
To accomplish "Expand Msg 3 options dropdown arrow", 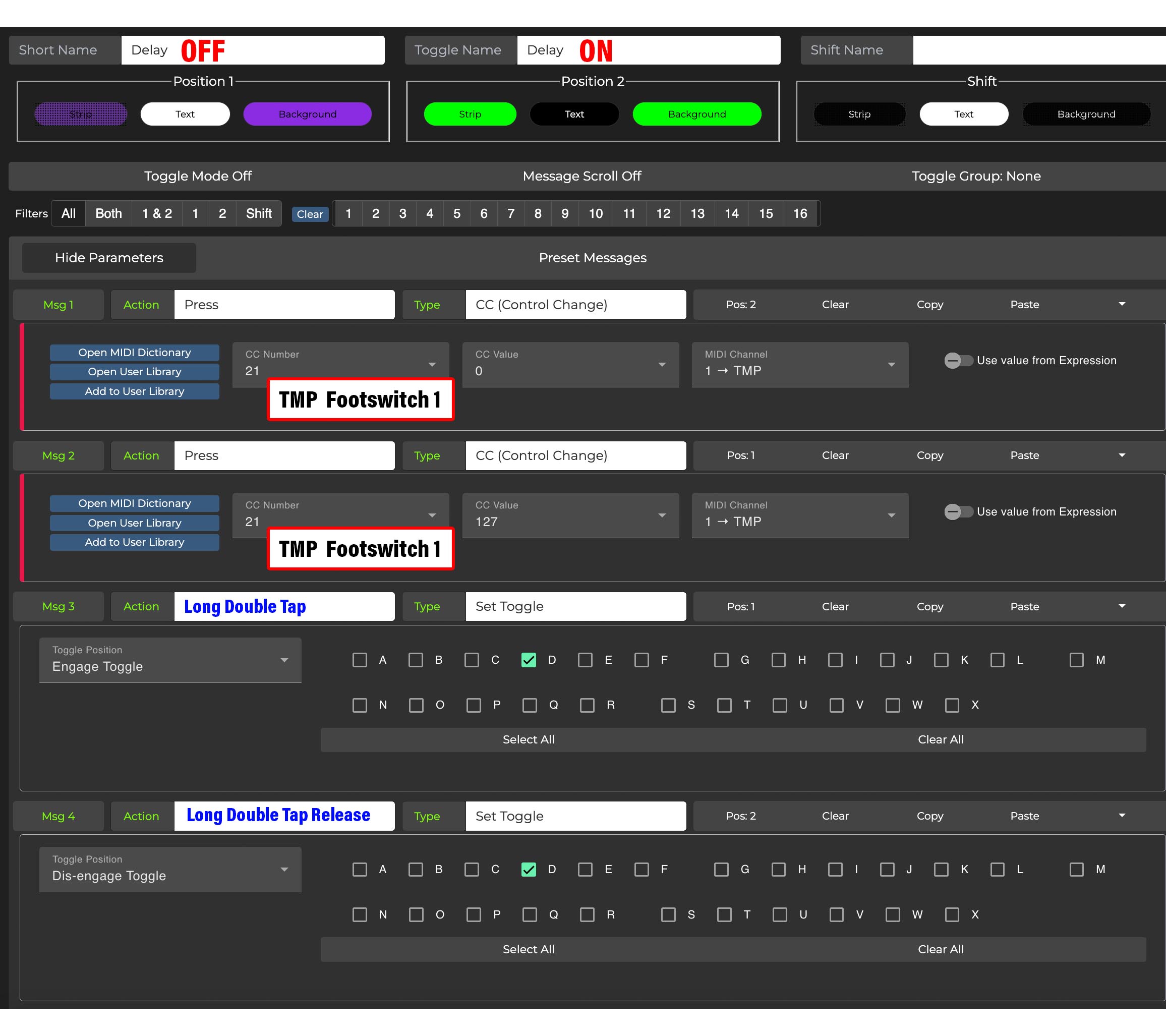I will [x=1122, y=606].
